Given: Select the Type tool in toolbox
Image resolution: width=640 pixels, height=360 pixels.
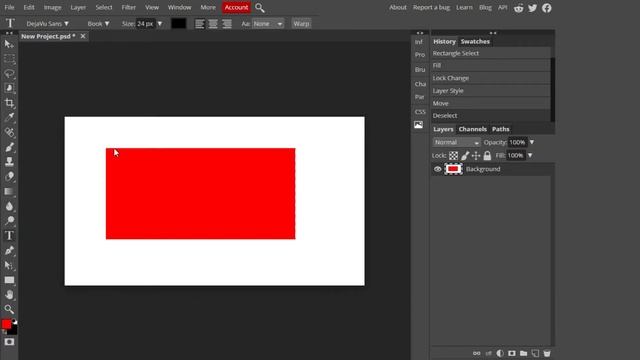Looking at the screenshot, I should point(9,236).
